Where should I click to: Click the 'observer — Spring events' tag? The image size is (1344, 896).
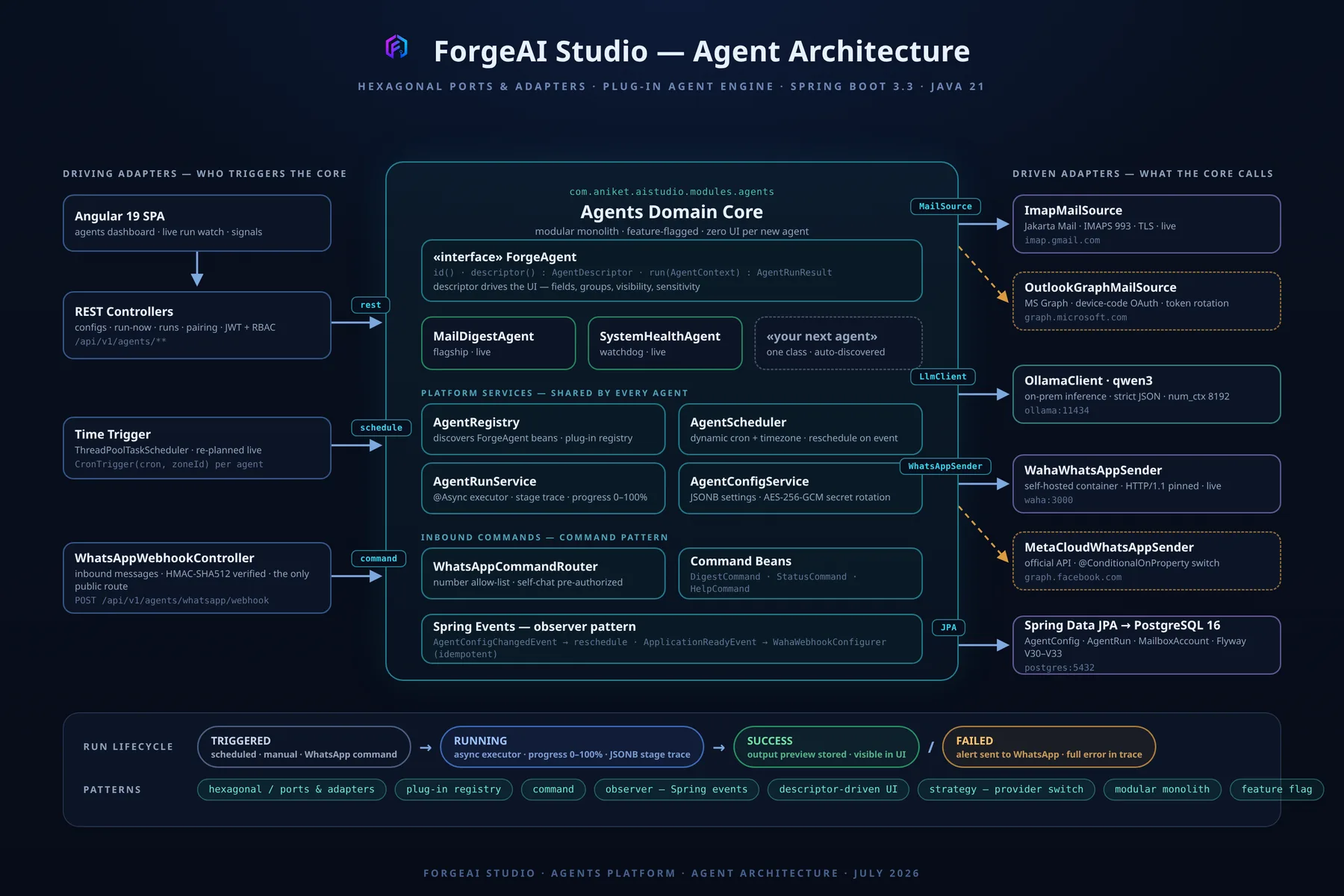pyautogui.click(x=676, y=789)
